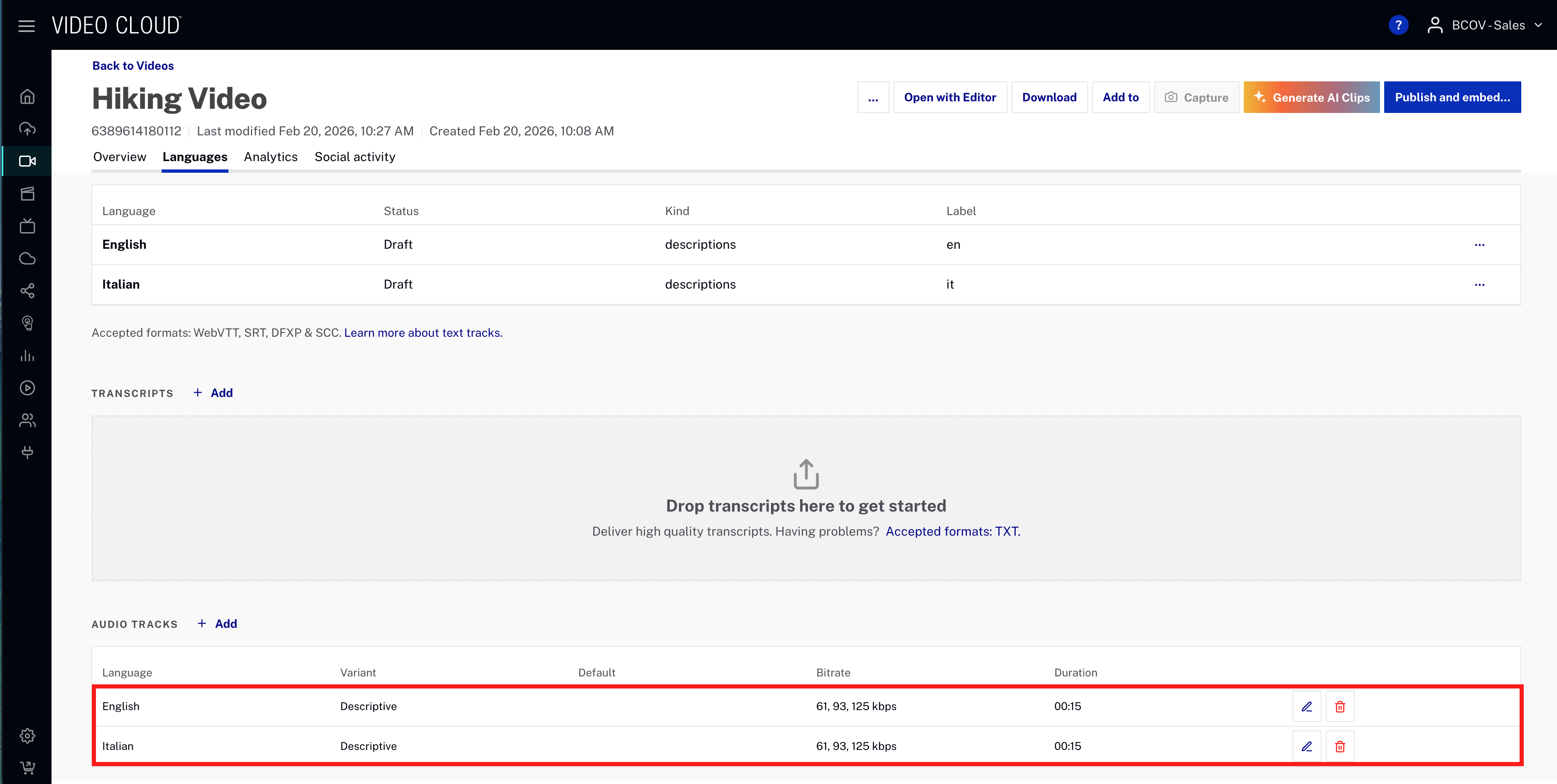
Task: Open the more-actions ellipsis button beside Open with Editor
Action: coord(873,97)
